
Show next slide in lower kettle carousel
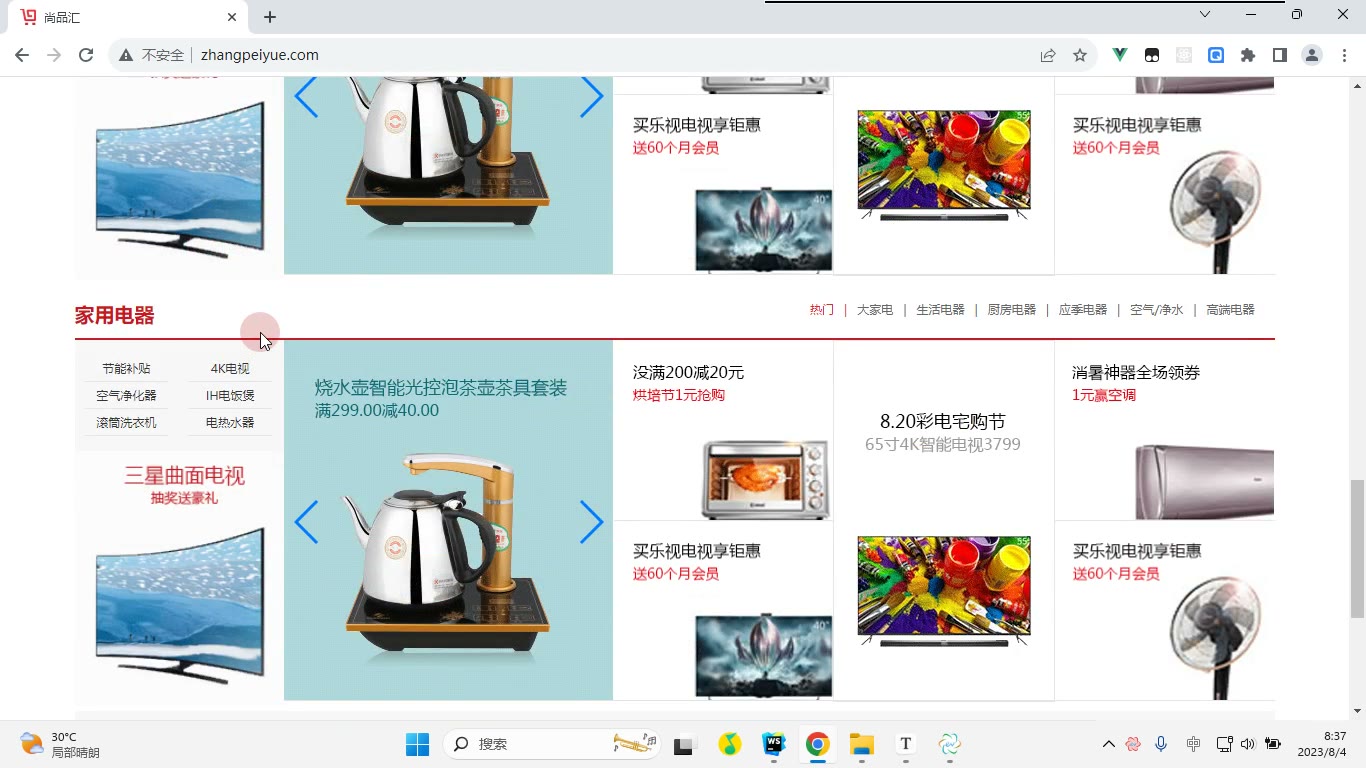point(591,522)
